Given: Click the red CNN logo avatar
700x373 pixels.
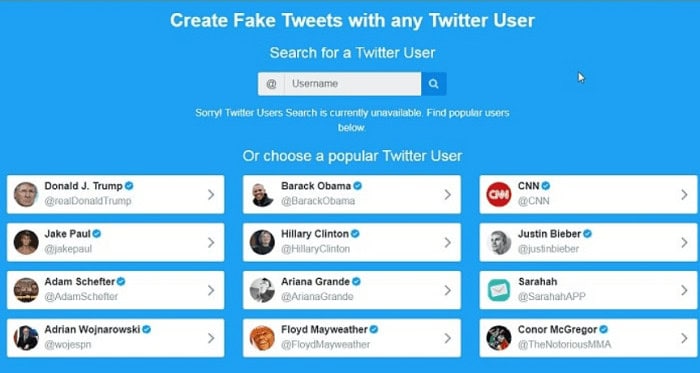Looking at the screenshot, I should [499, 195].
